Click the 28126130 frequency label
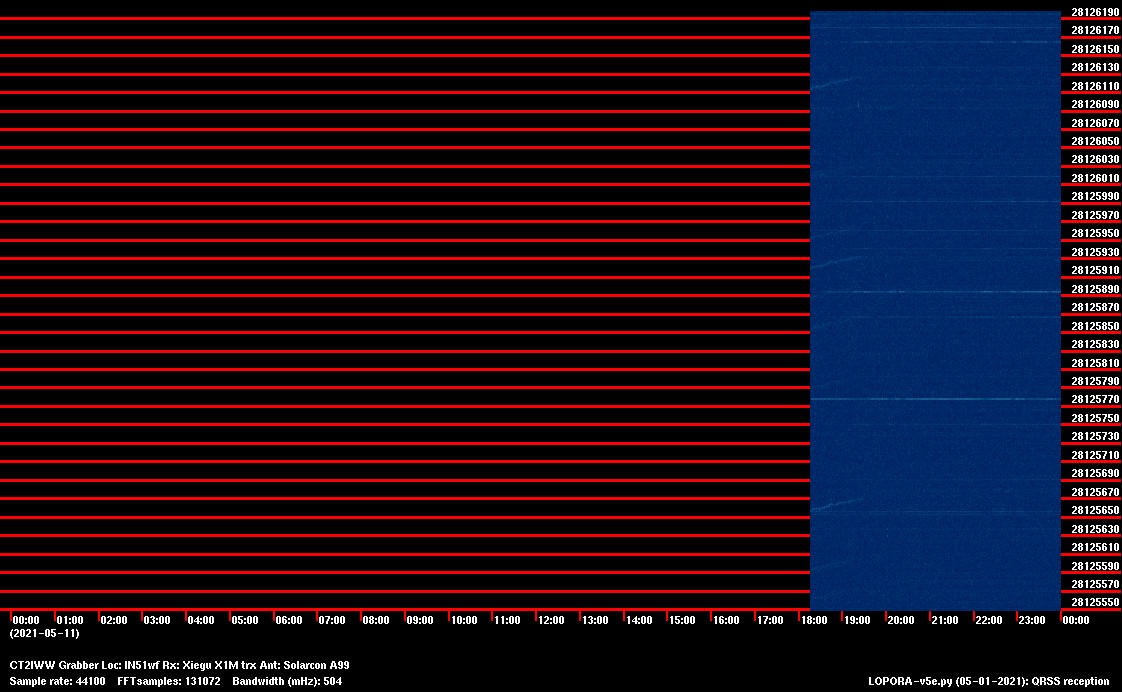The image size is (1122, 692). coord(1095,67)
